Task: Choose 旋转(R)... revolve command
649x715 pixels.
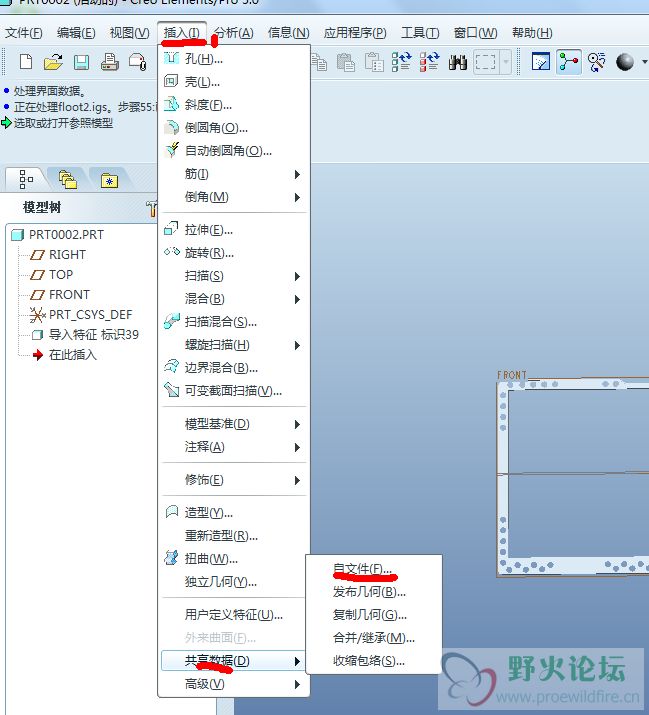Action: coord(234,253)
